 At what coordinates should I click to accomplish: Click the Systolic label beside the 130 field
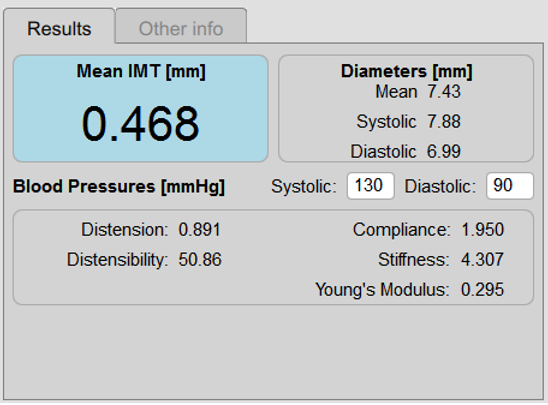pyautogui.click(x=304, y=187)
